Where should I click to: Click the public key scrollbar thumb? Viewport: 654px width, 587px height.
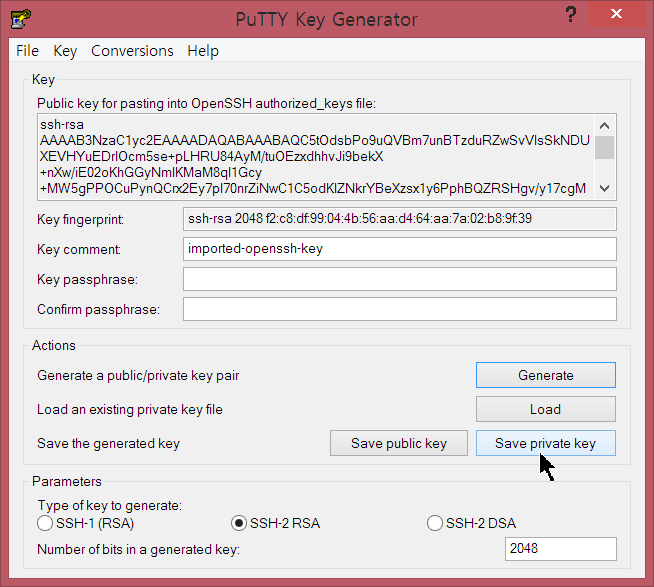pos(604,147)
